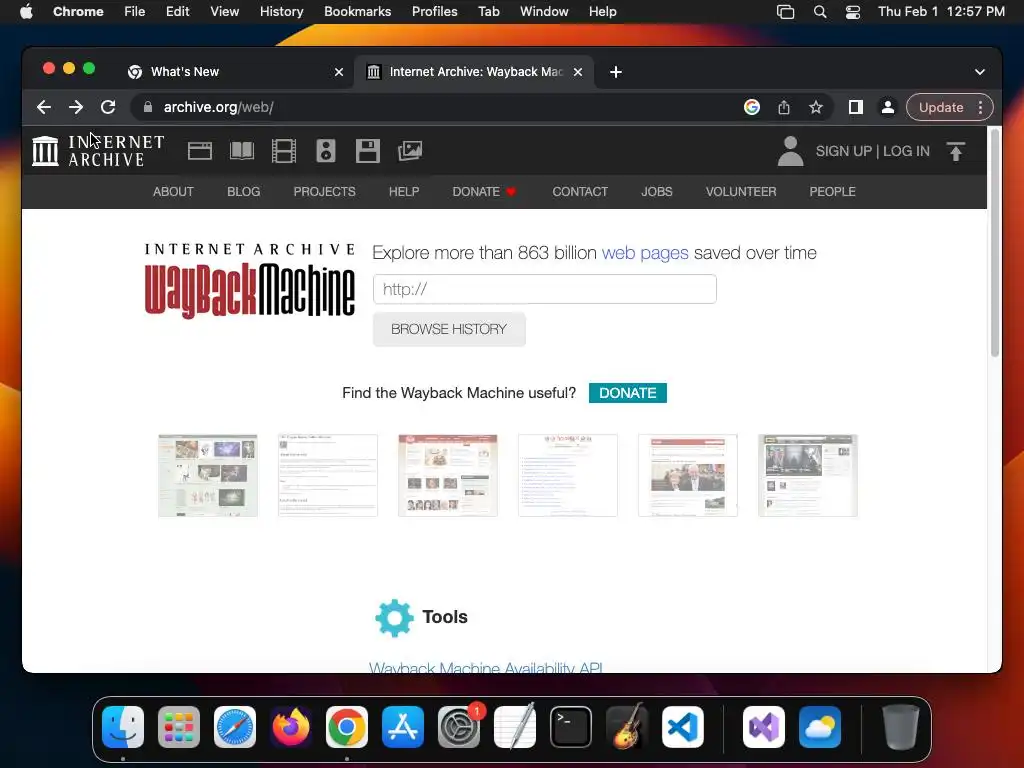Open a new tab with the plus button
This screenshot has height=768, width=1024.
point(616,72)
